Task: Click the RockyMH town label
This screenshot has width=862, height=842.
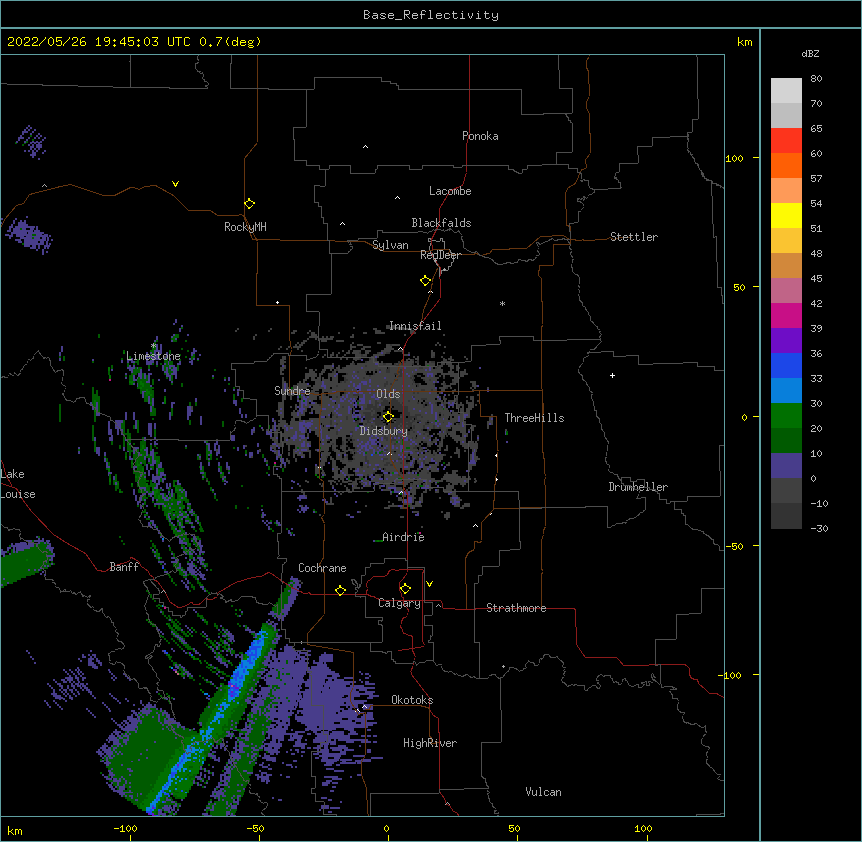Action: point(245,227)
